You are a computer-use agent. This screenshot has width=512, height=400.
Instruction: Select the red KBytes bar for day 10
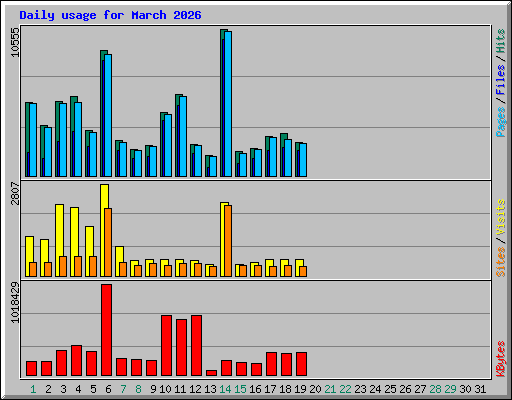point(166,346)
